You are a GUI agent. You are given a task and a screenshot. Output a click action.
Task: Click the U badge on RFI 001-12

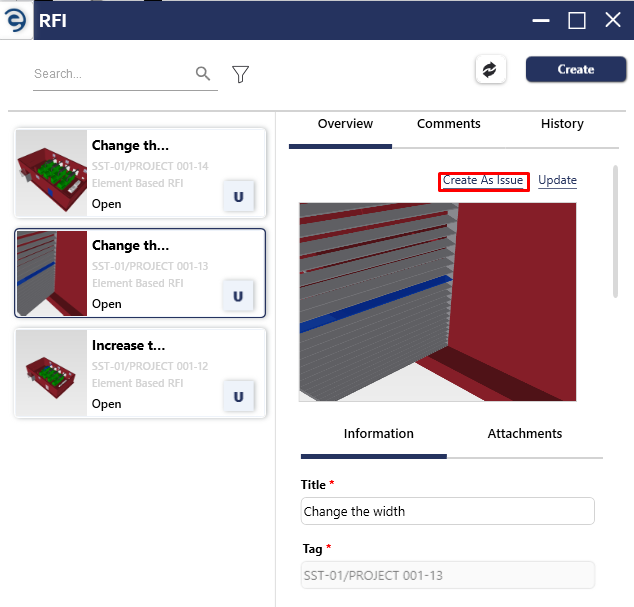pos(239,396)
